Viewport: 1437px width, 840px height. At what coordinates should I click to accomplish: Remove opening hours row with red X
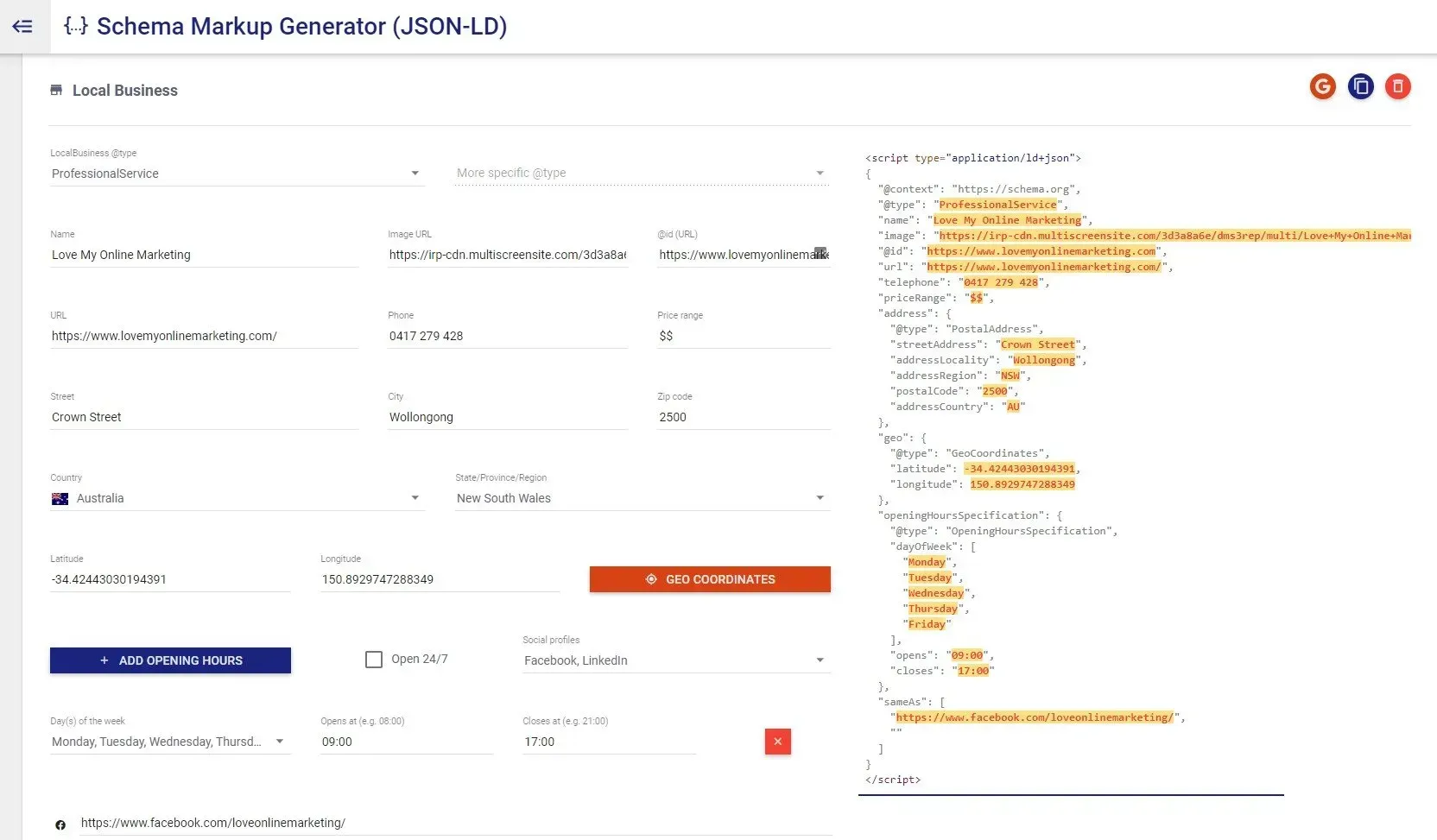(777, 742)
